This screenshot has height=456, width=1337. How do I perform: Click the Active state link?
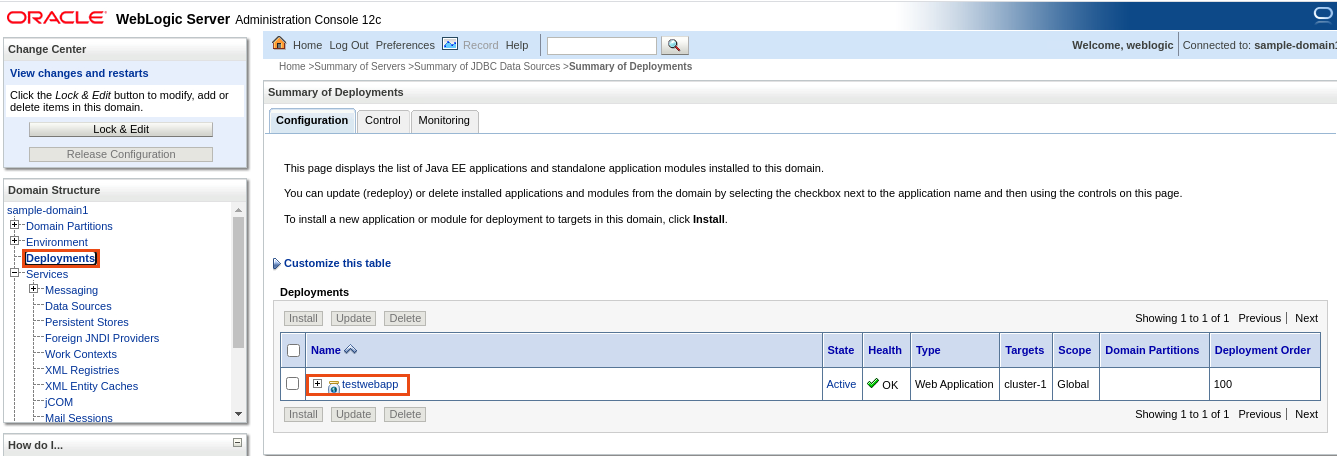pos(841,384)
